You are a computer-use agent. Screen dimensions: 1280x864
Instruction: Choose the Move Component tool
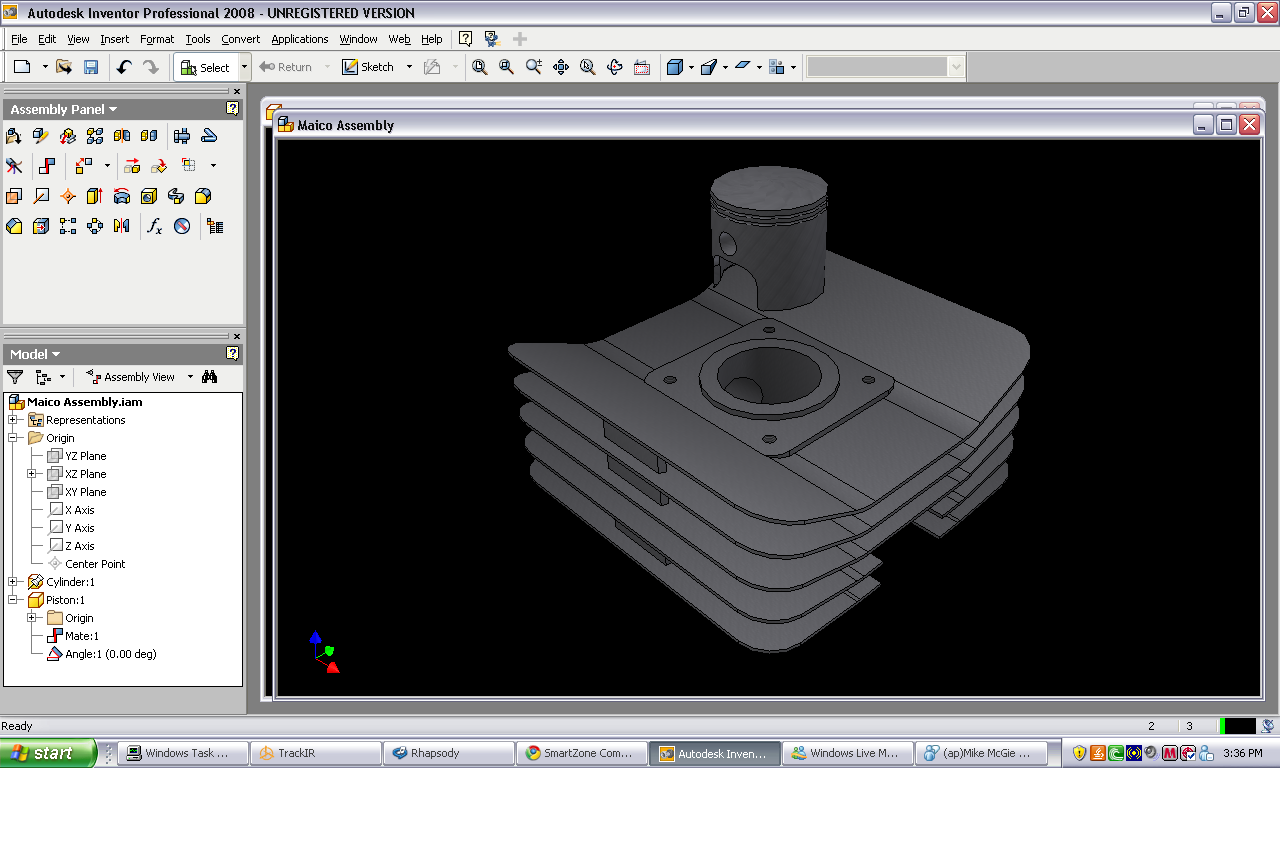click(132, 166)
